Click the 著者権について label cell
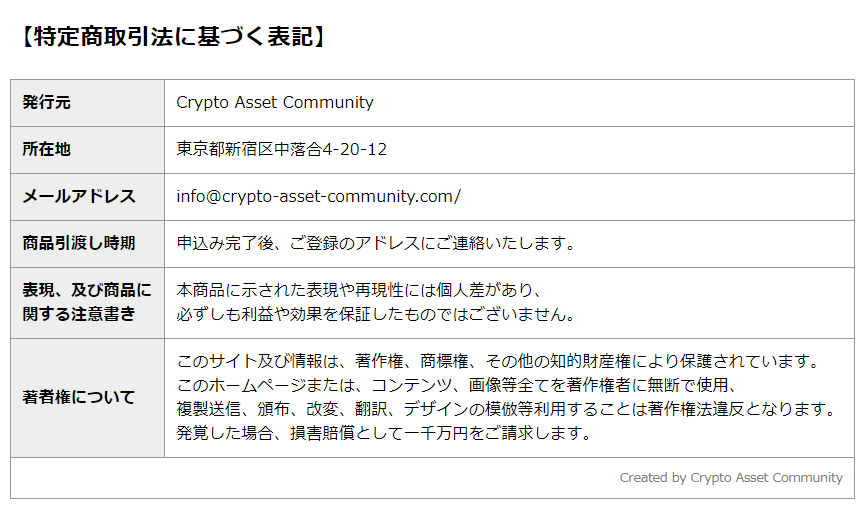The height and width of the screenshot is (510, 864). coord(88,398)
